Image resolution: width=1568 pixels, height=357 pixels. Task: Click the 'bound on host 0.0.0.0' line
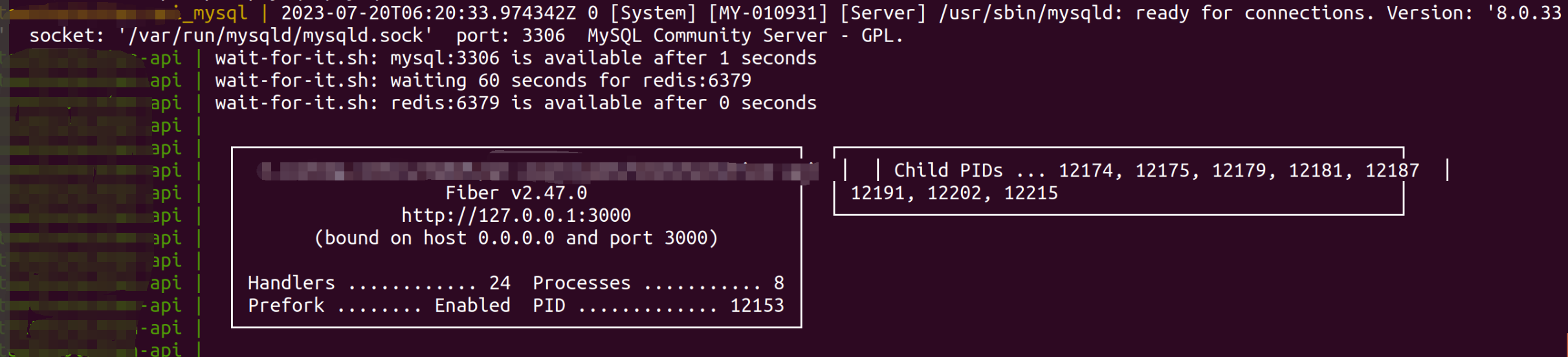click(x=516, y=238)
